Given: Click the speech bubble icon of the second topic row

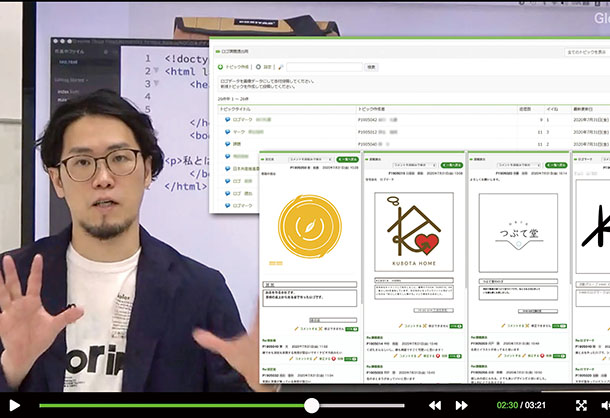Looking at the screenshot, I should (228, 132).
